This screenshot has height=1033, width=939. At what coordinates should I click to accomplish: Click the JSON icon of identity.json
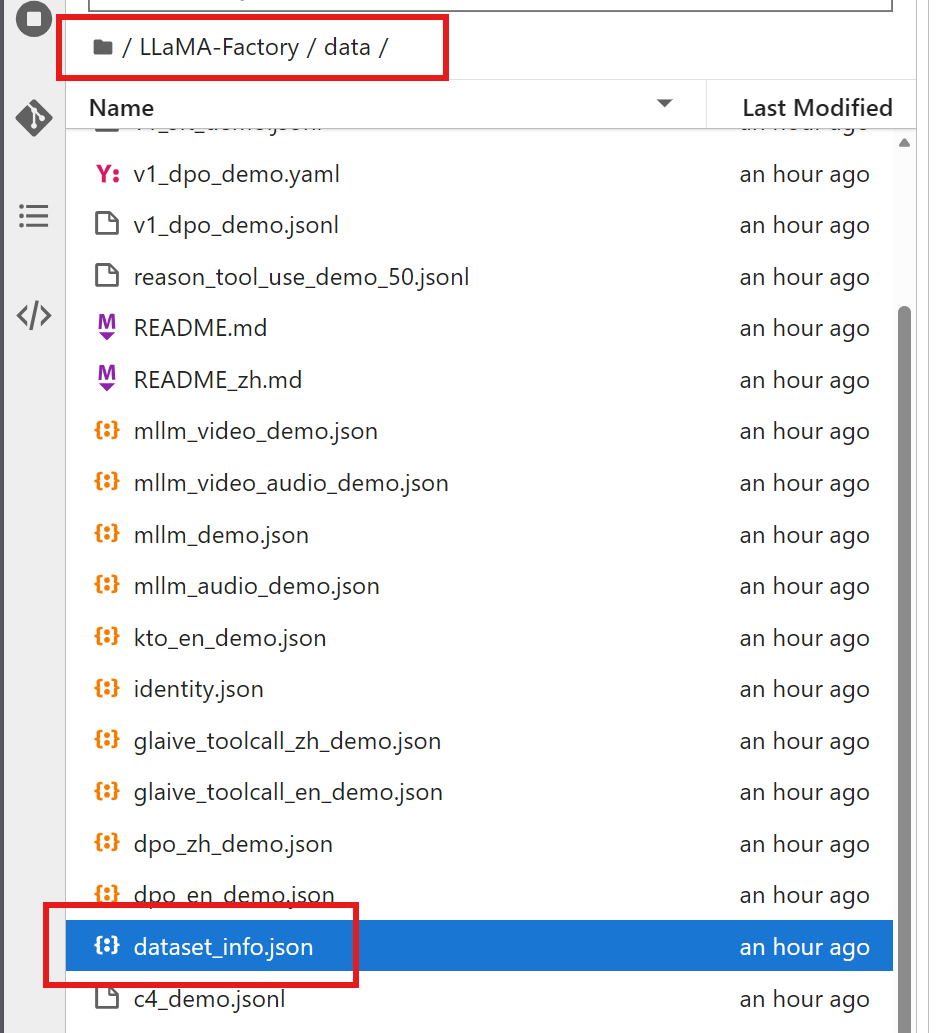tap(107, 688)
